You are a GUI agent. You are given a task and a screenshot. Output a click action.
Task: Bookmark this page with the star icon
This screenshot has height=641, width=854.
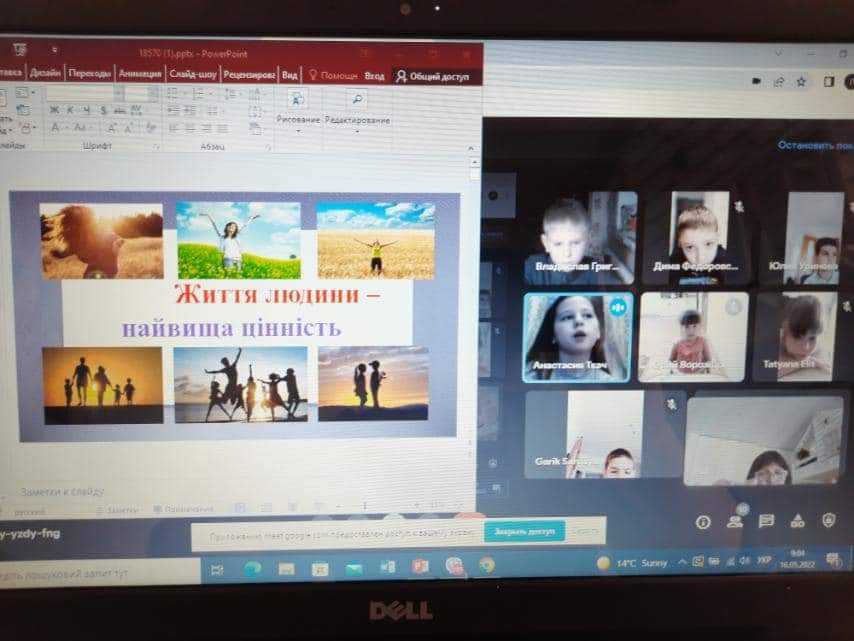[x=801, y=82]
